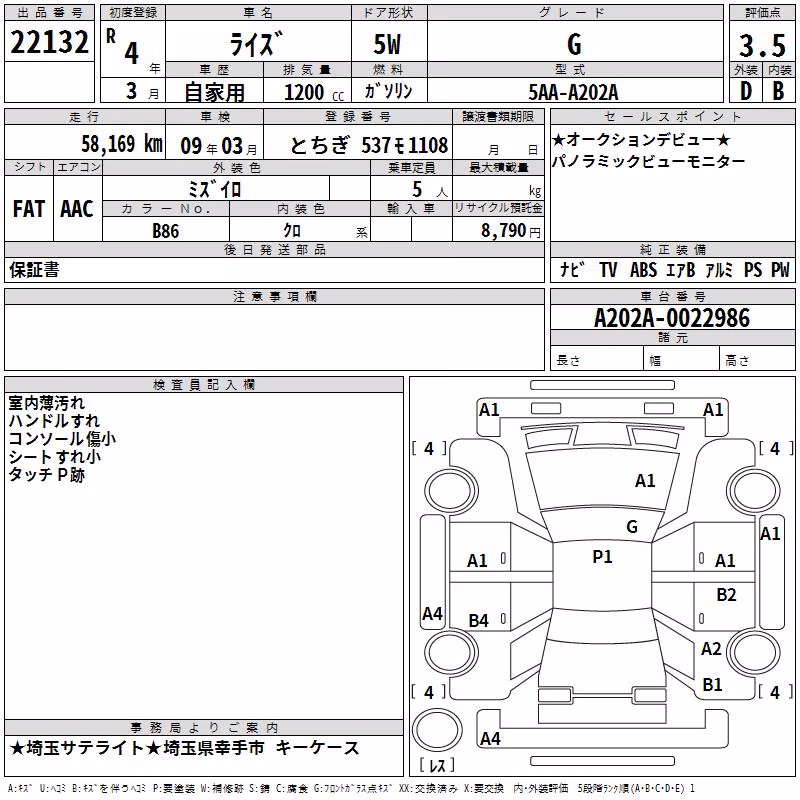The height and width of the screenshot is (800, 800).
Task: Select exterior grade D
Action: pyautogui.click(x=745, y=91)
